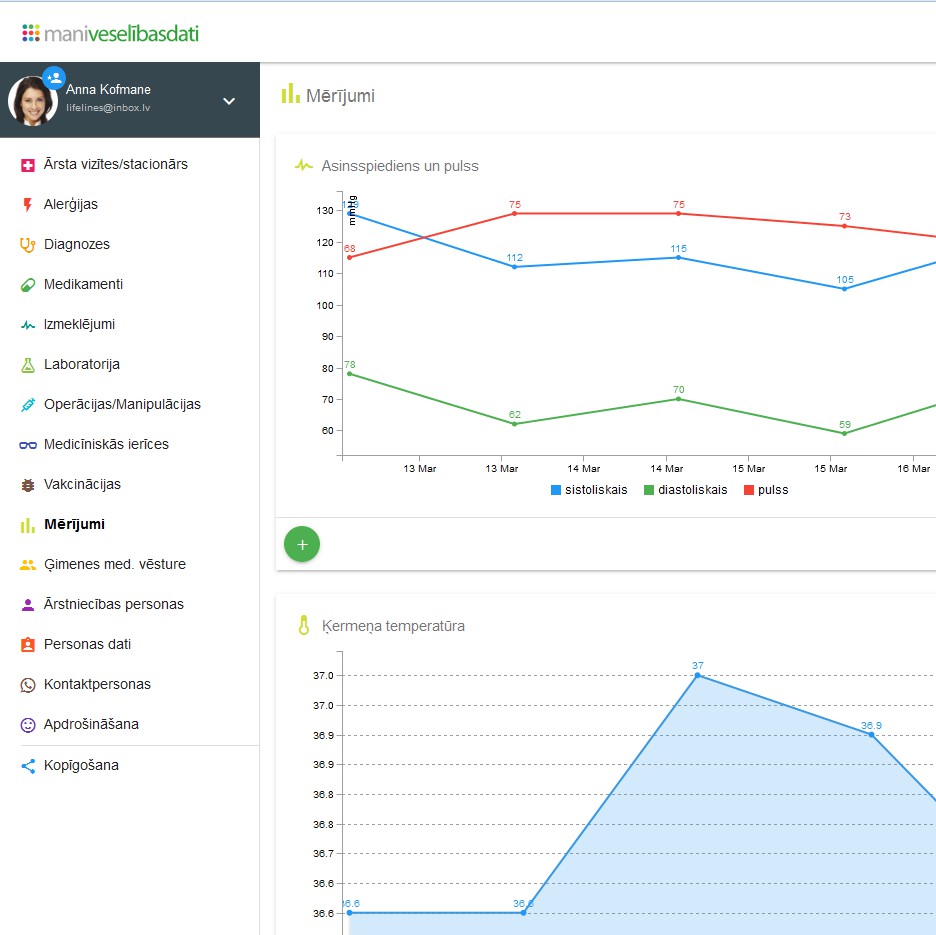This screenshot has width=936, height=935.
Task: Click the Operācijas/Manipulācijas syringe icon
Action: pos(28,405)
